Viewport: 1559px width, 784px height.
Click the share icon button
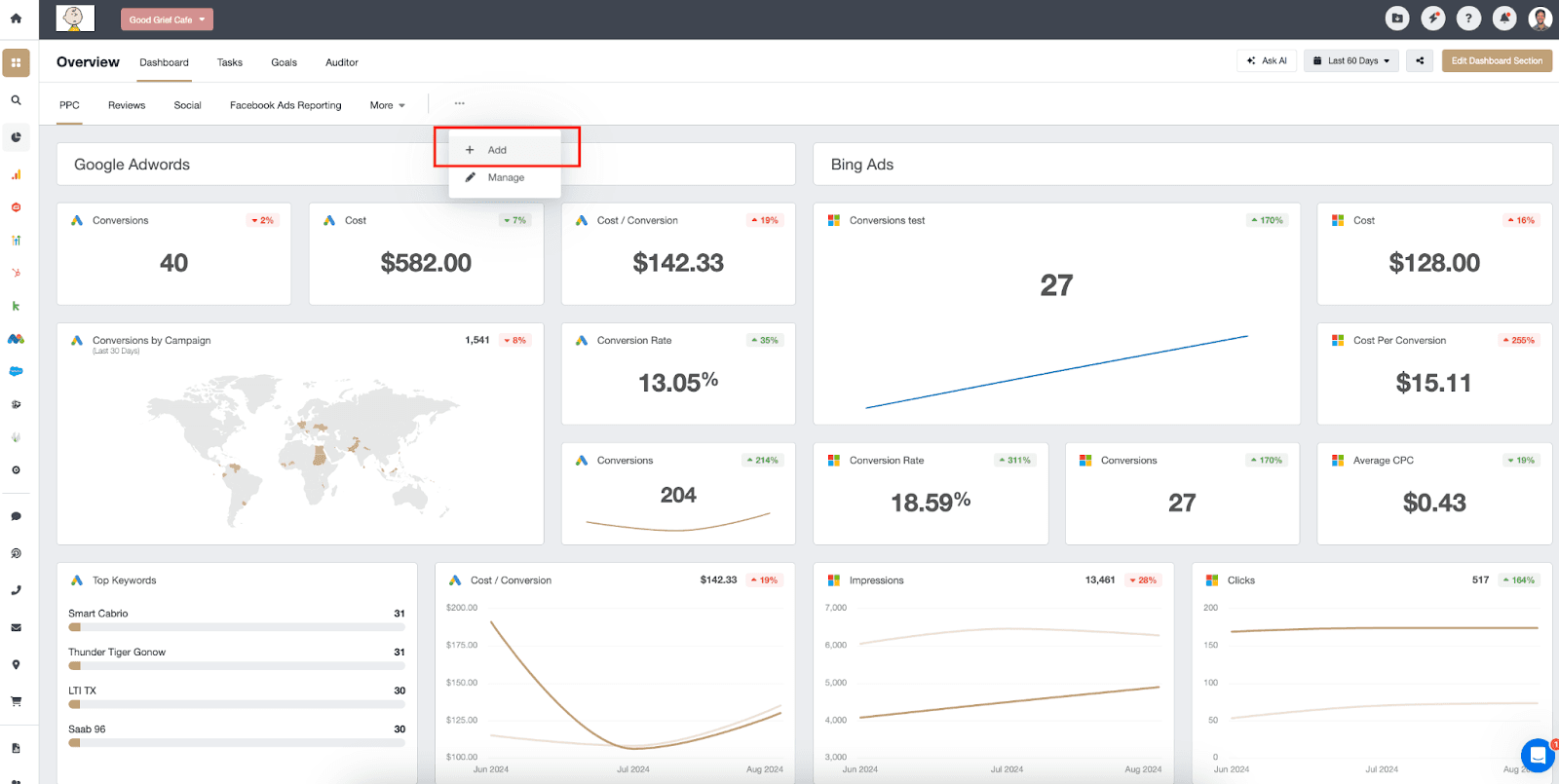point(1420,61)
